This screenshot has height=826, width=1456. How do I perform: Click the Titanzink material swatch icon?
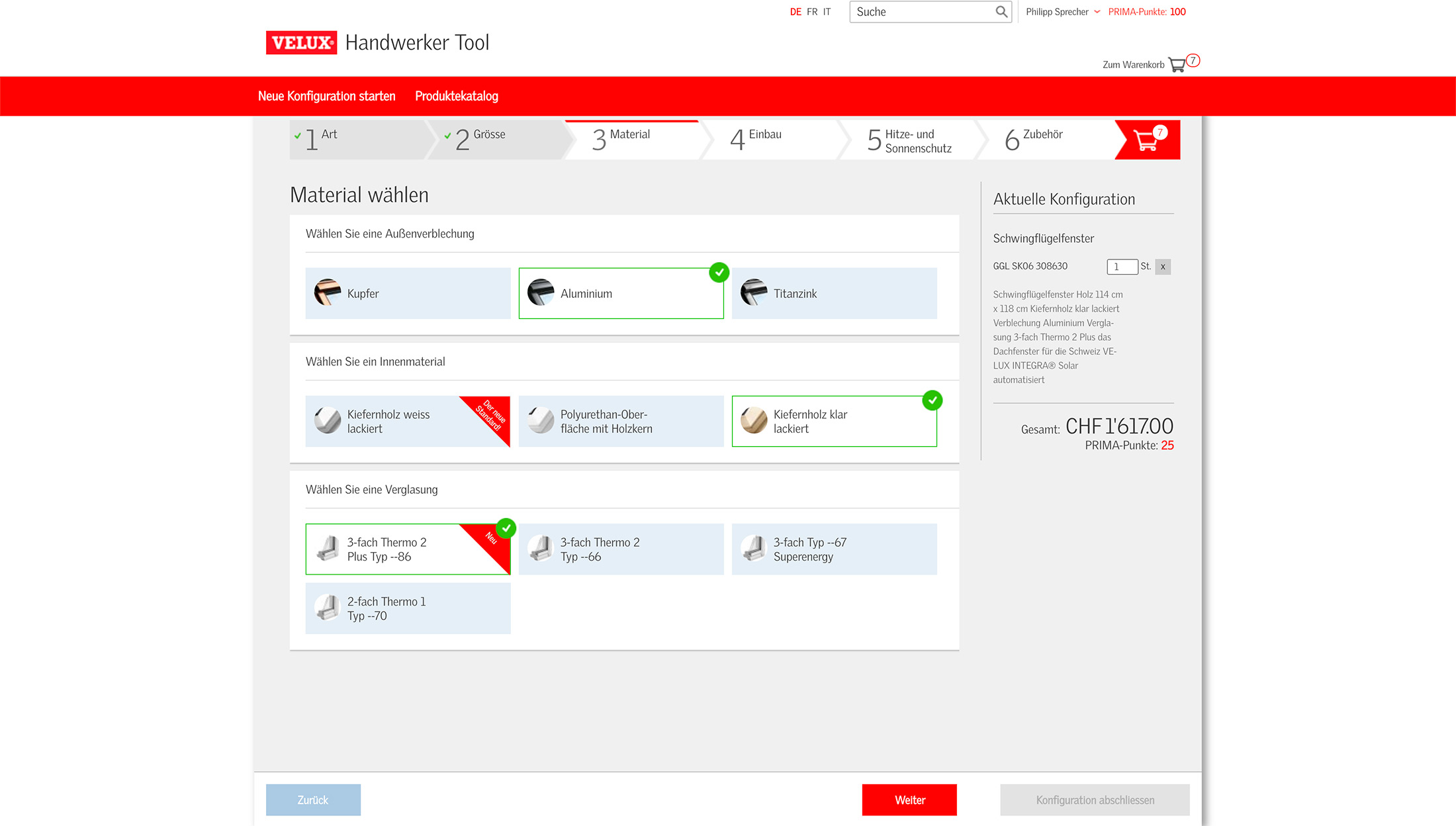[754, 292]
